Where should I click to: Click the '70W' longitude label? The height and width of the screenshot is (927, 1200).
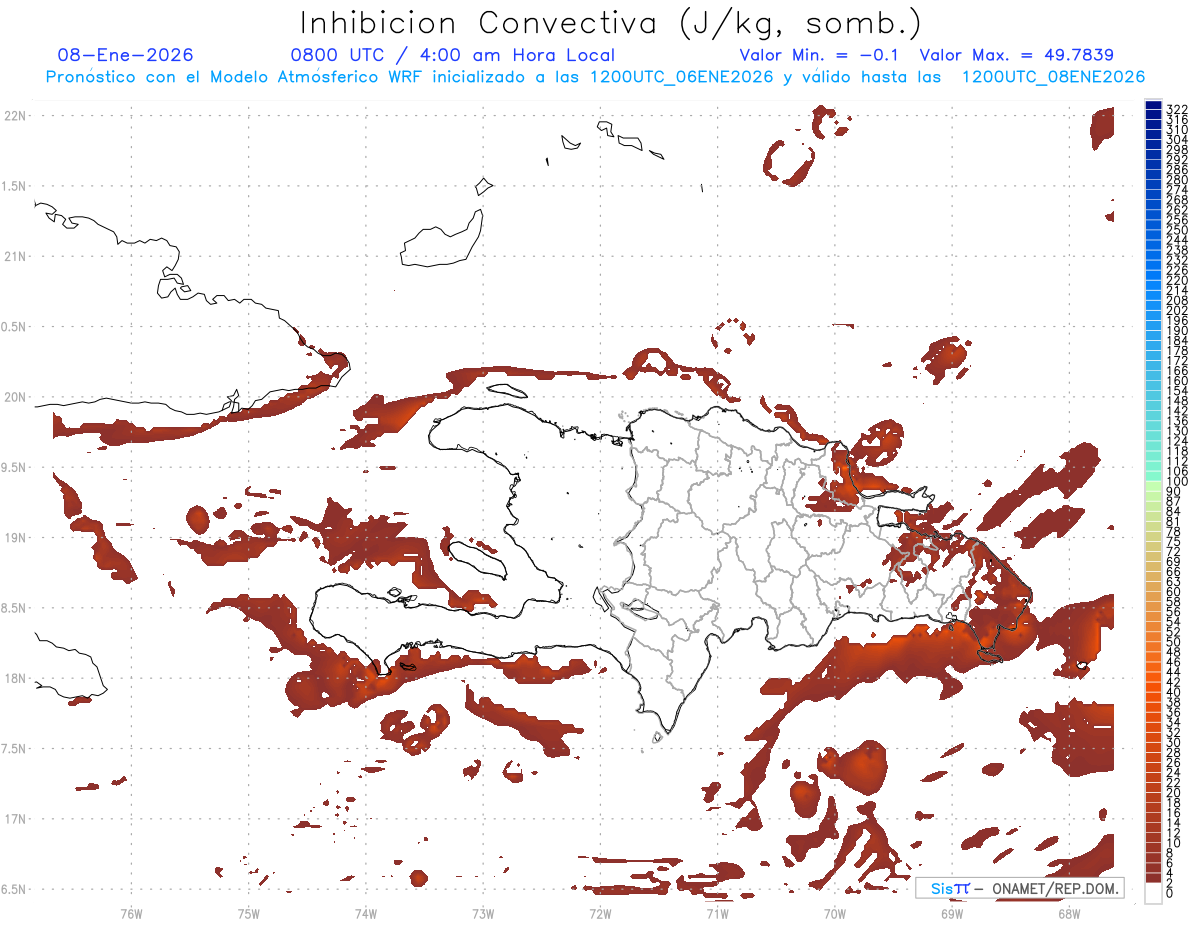(835, 913)
